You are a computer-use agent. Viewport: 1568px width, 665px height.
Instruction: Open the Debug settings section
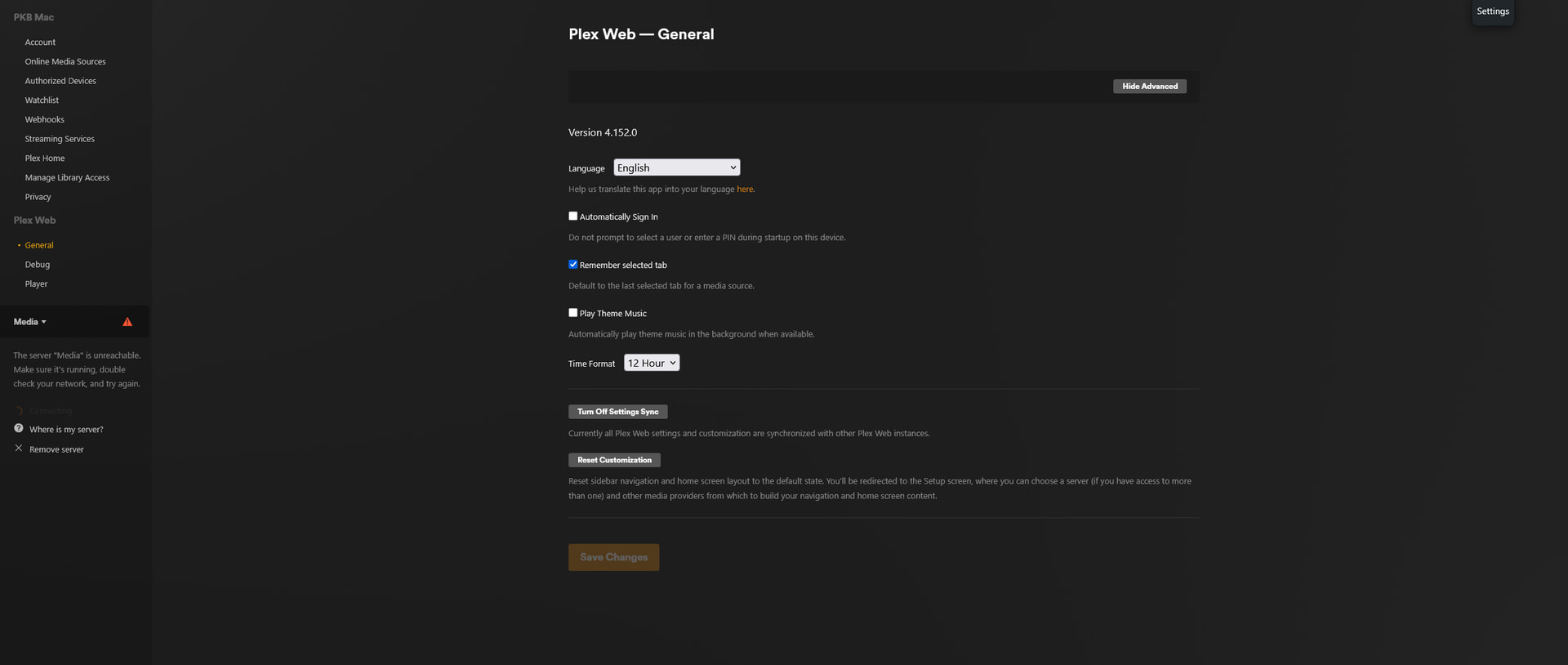(38, 265)
